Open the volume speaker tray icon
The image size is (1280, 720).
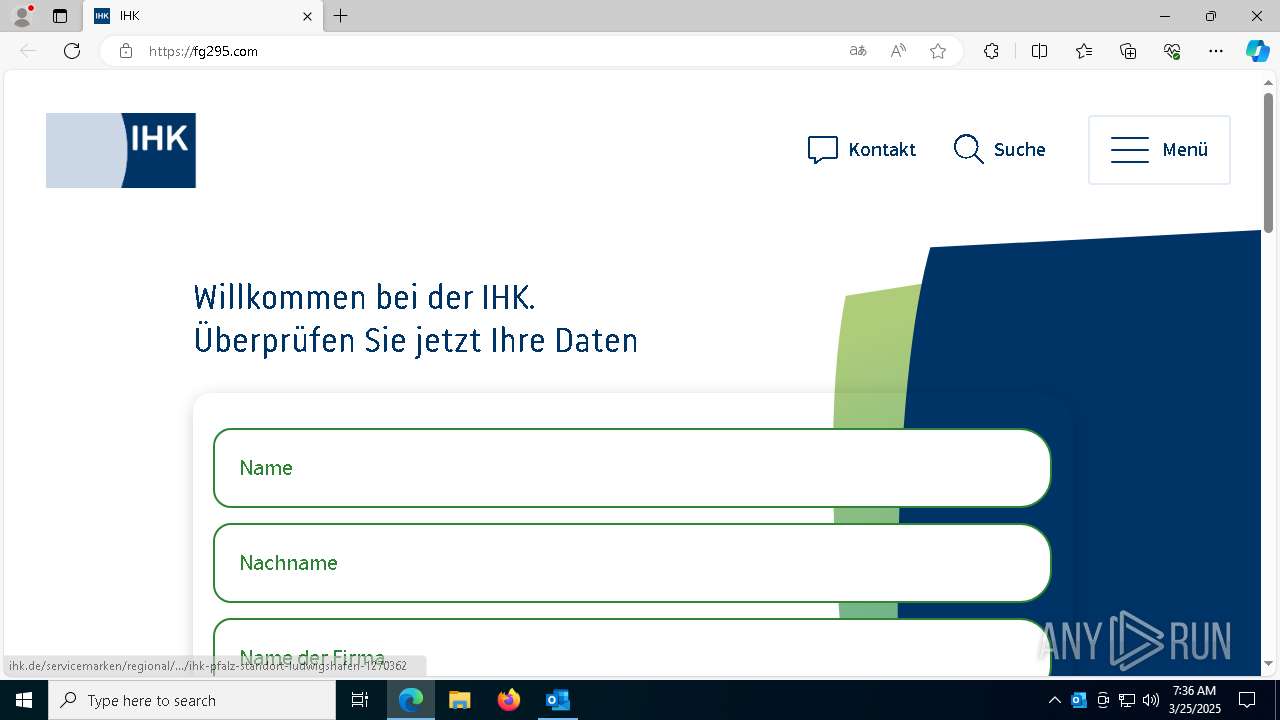click(x=1151, y=700)
